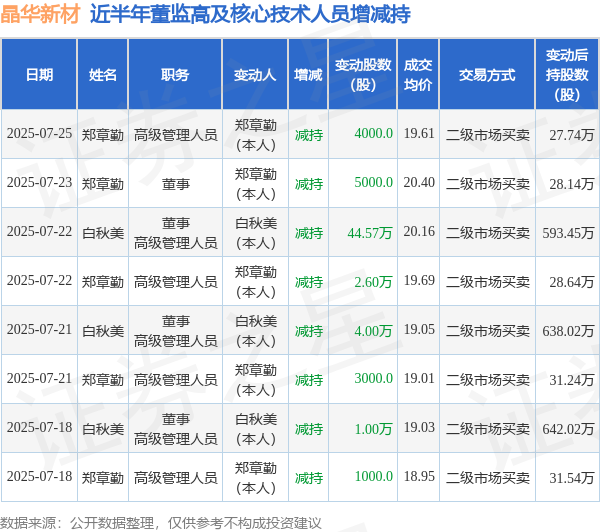Click 二级市场买卖 in the 19.03 price row
The width and height of the screenshot is (600, 532).
(488, 429)
